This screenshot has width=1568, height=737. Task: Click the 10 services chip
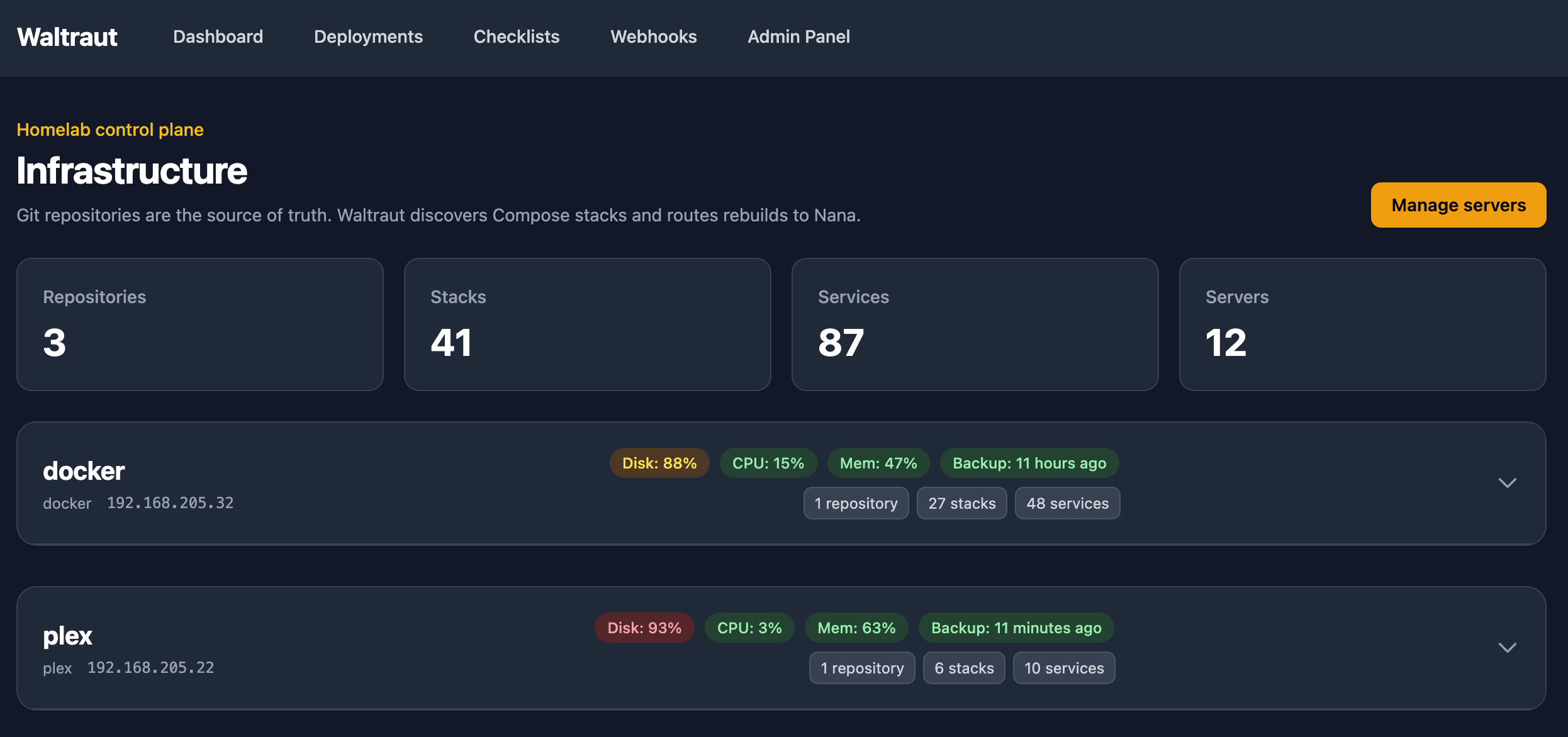tap(1063, 668)
